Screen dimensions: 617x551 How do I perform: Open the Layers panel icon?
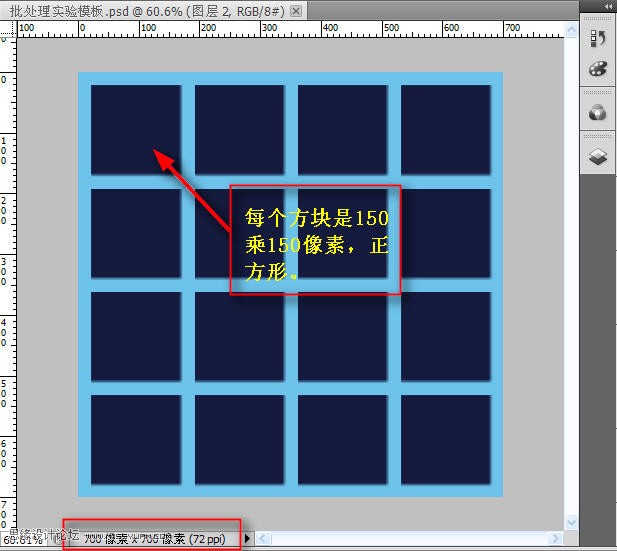598,157
